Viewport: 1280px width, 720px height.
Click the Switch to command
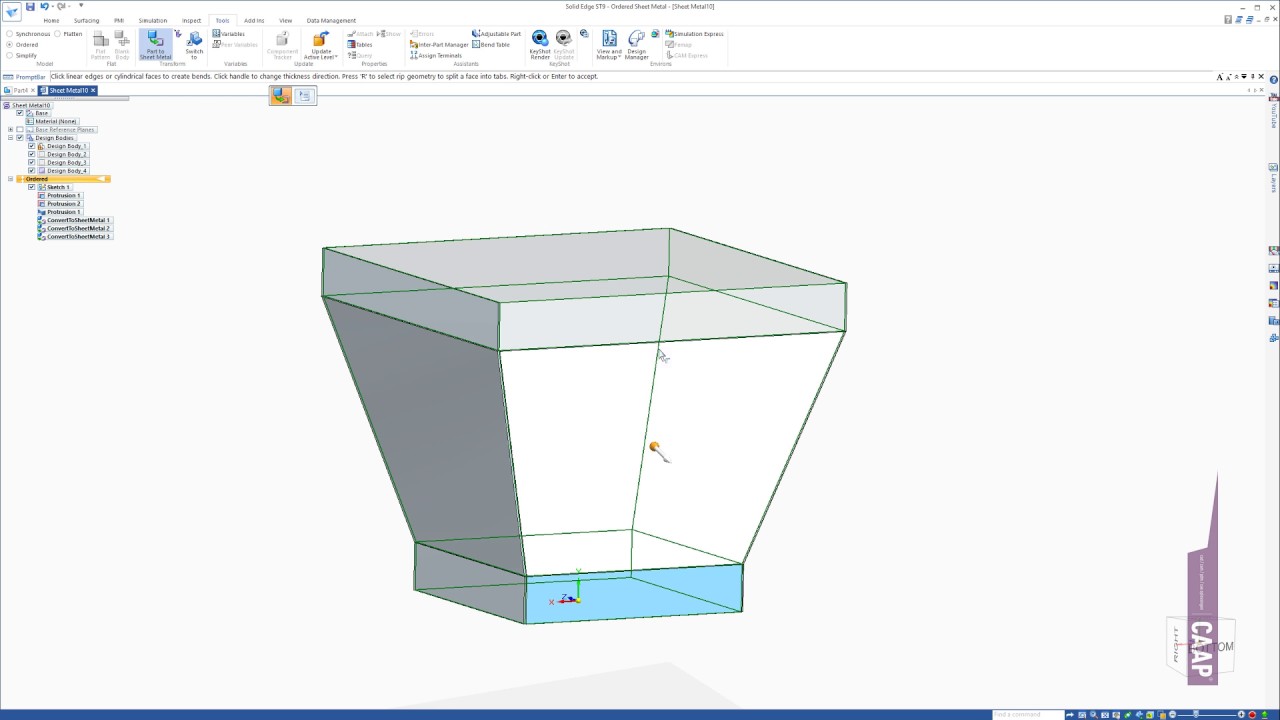[x=194, y=45]
